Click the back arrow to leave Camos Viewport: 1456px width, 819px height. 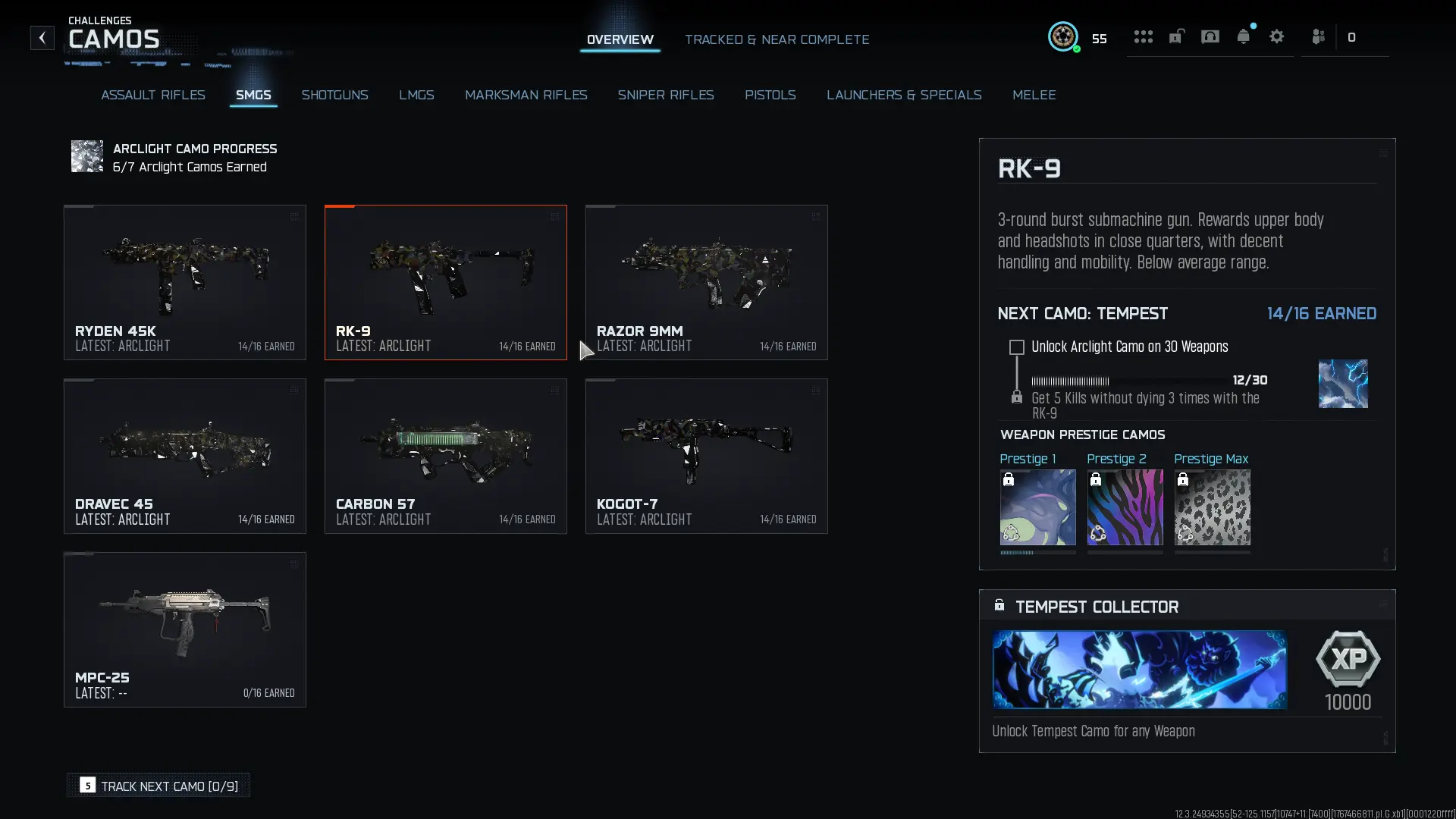coord(42,38)
